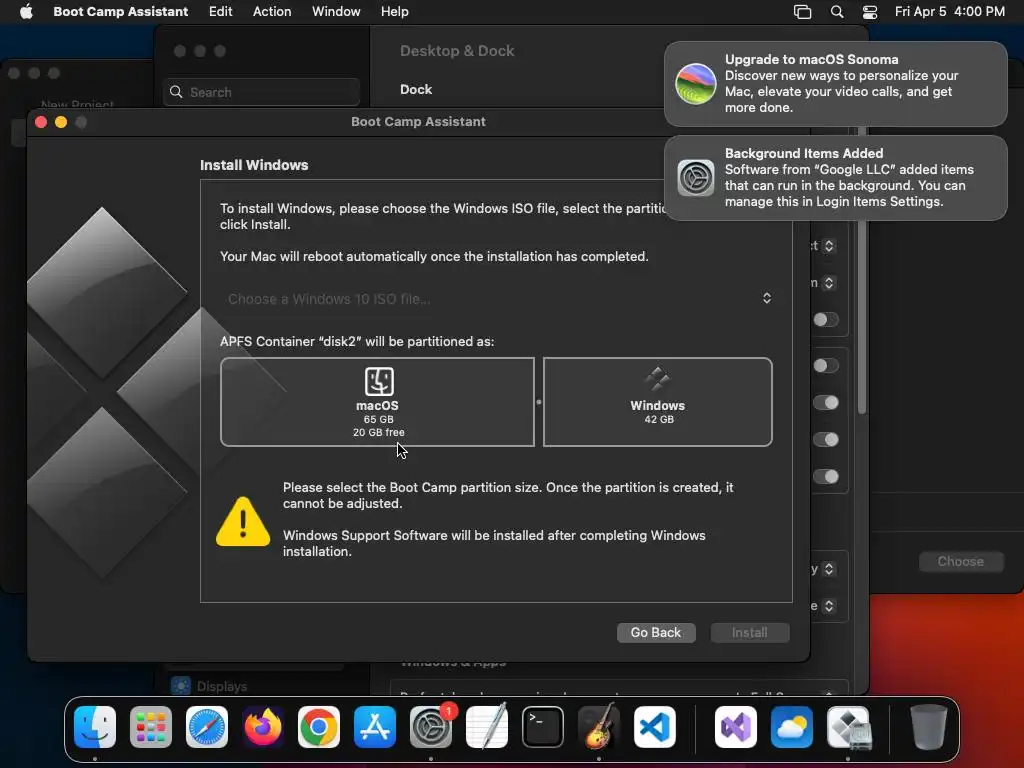Toggle the second switch in Desktop & Dock
1024x768 pixels.
825,366
